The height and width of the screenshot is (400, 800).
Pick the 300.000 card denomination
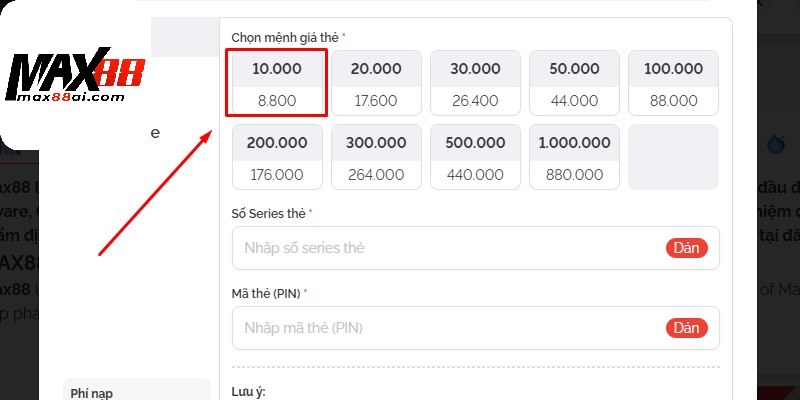tap(376, 157)
